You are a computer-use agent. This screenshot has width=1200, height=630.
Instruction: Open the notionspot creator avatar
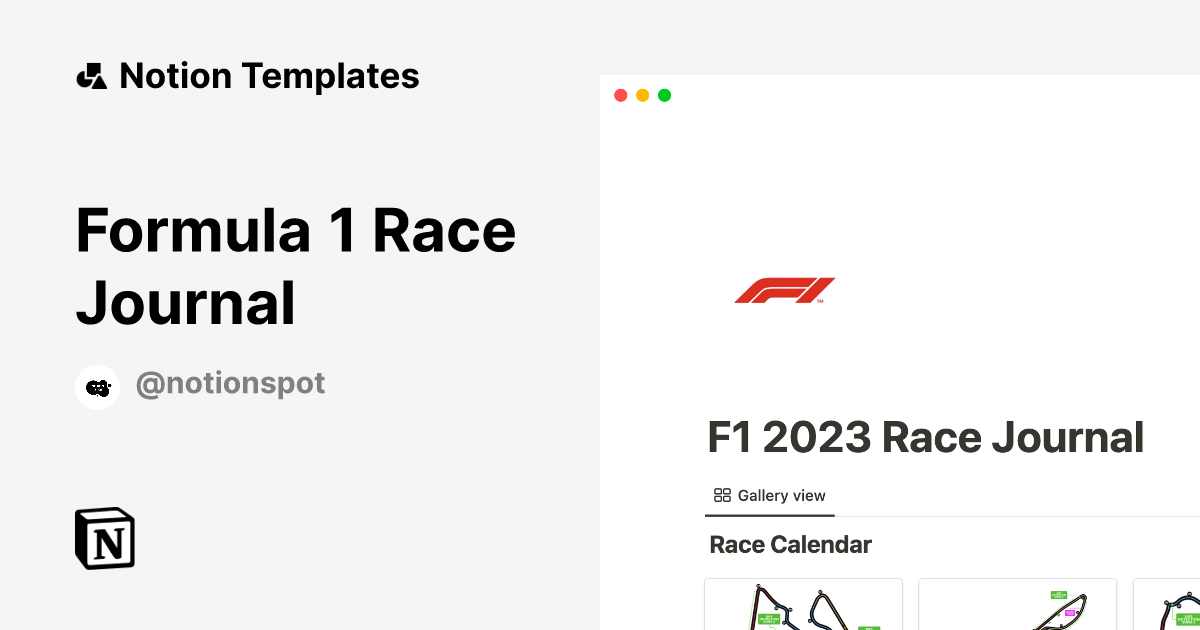click(97, 387)
